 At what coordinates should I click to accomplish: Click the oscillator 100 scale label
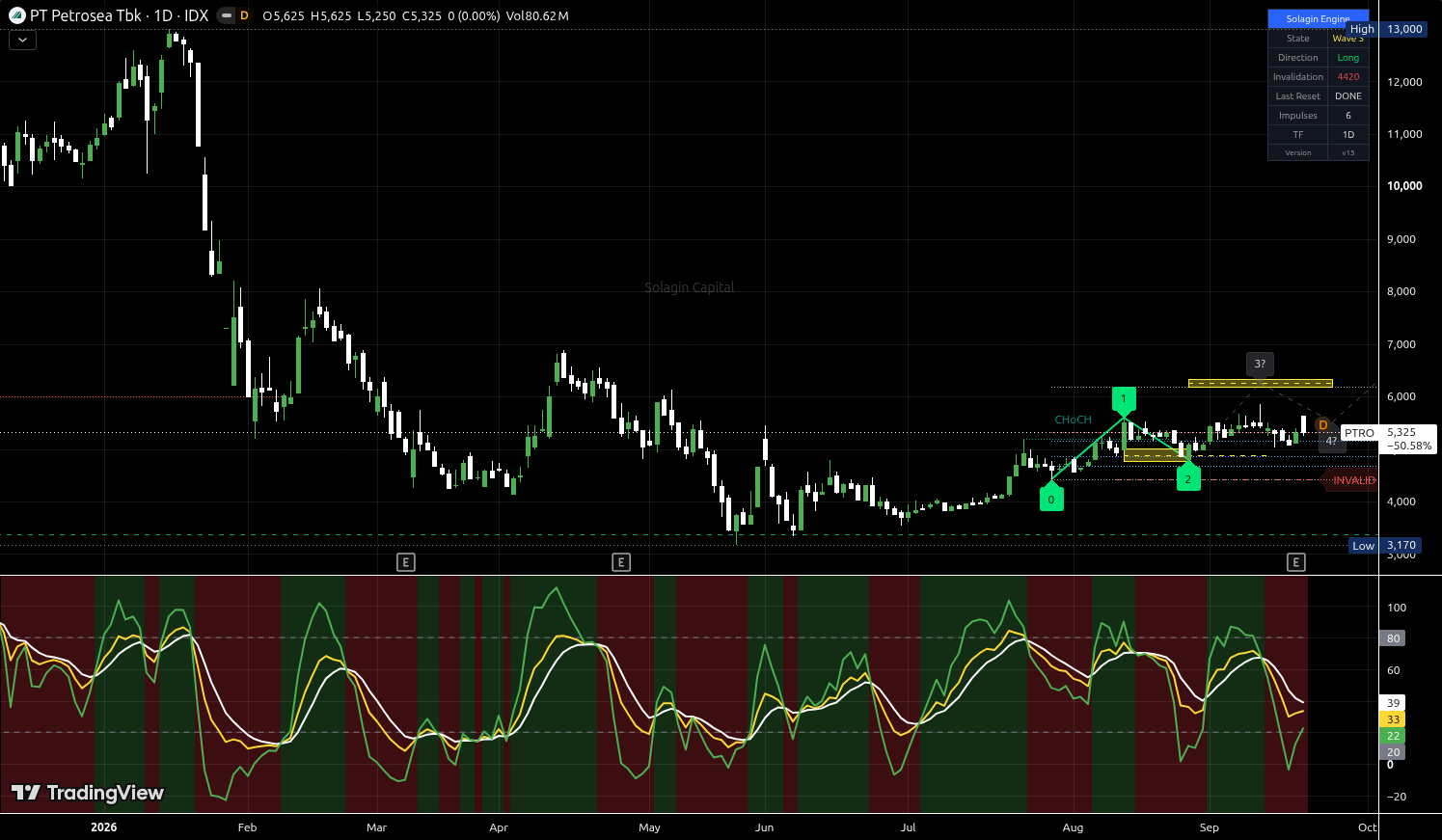point(1397,608)
